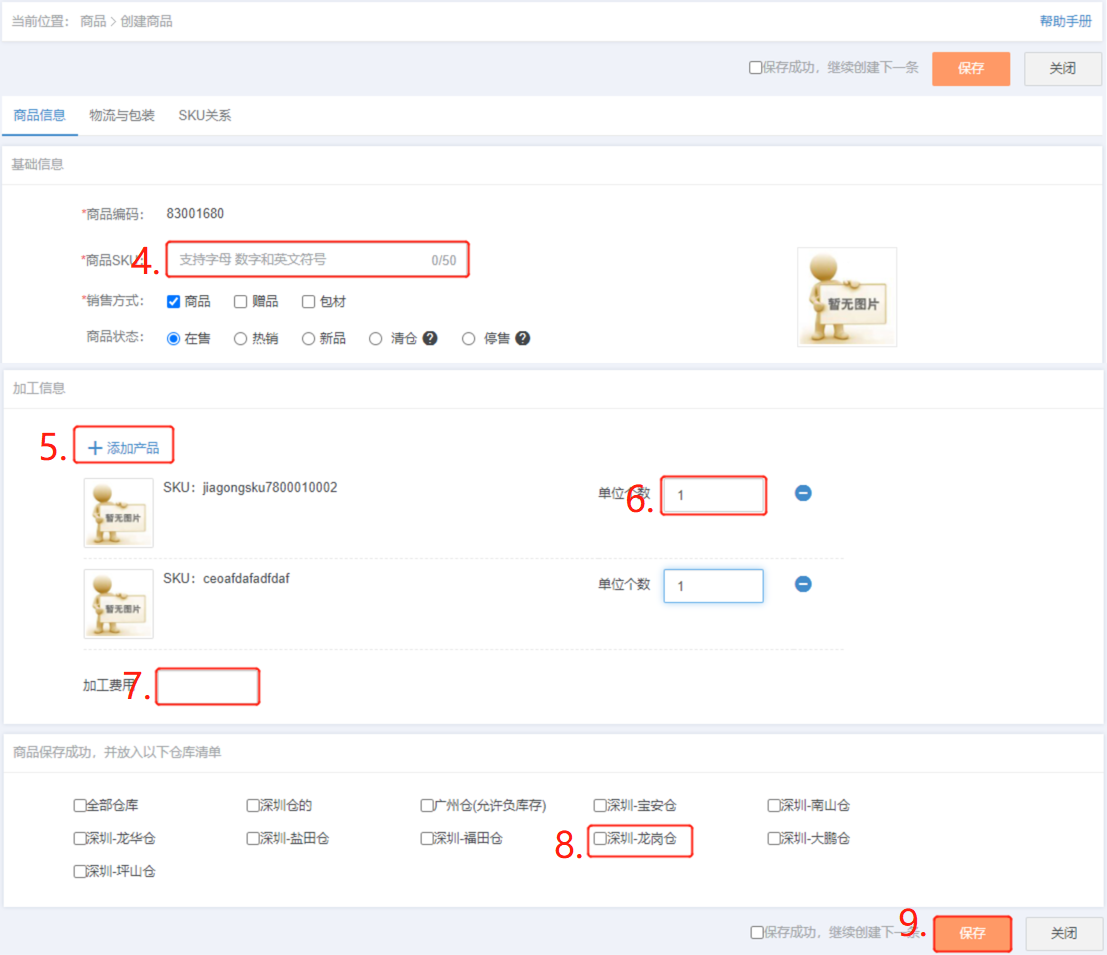
Task: Check the 全部仓库 checkbox
Action: tap(80, 805)
